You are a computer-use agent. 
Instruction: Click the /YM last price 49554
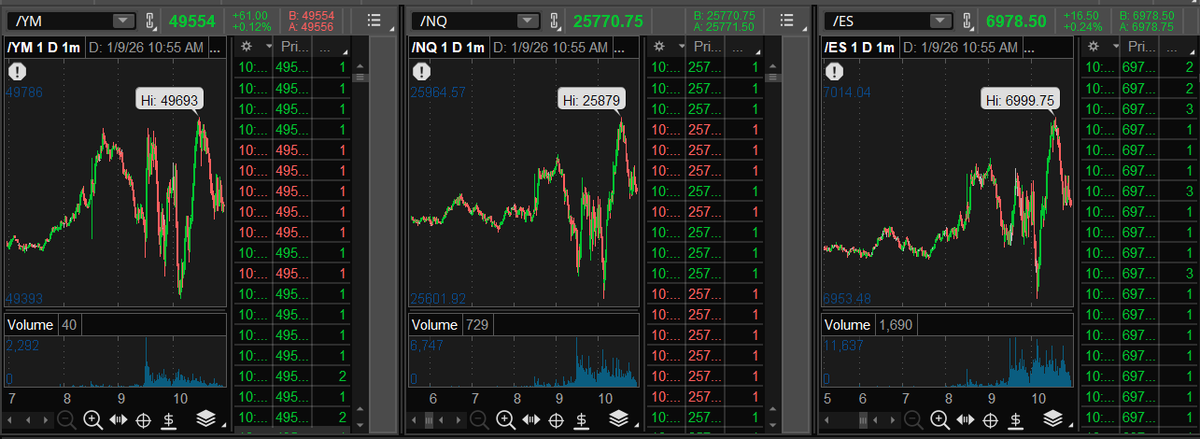tap(192, 21)
